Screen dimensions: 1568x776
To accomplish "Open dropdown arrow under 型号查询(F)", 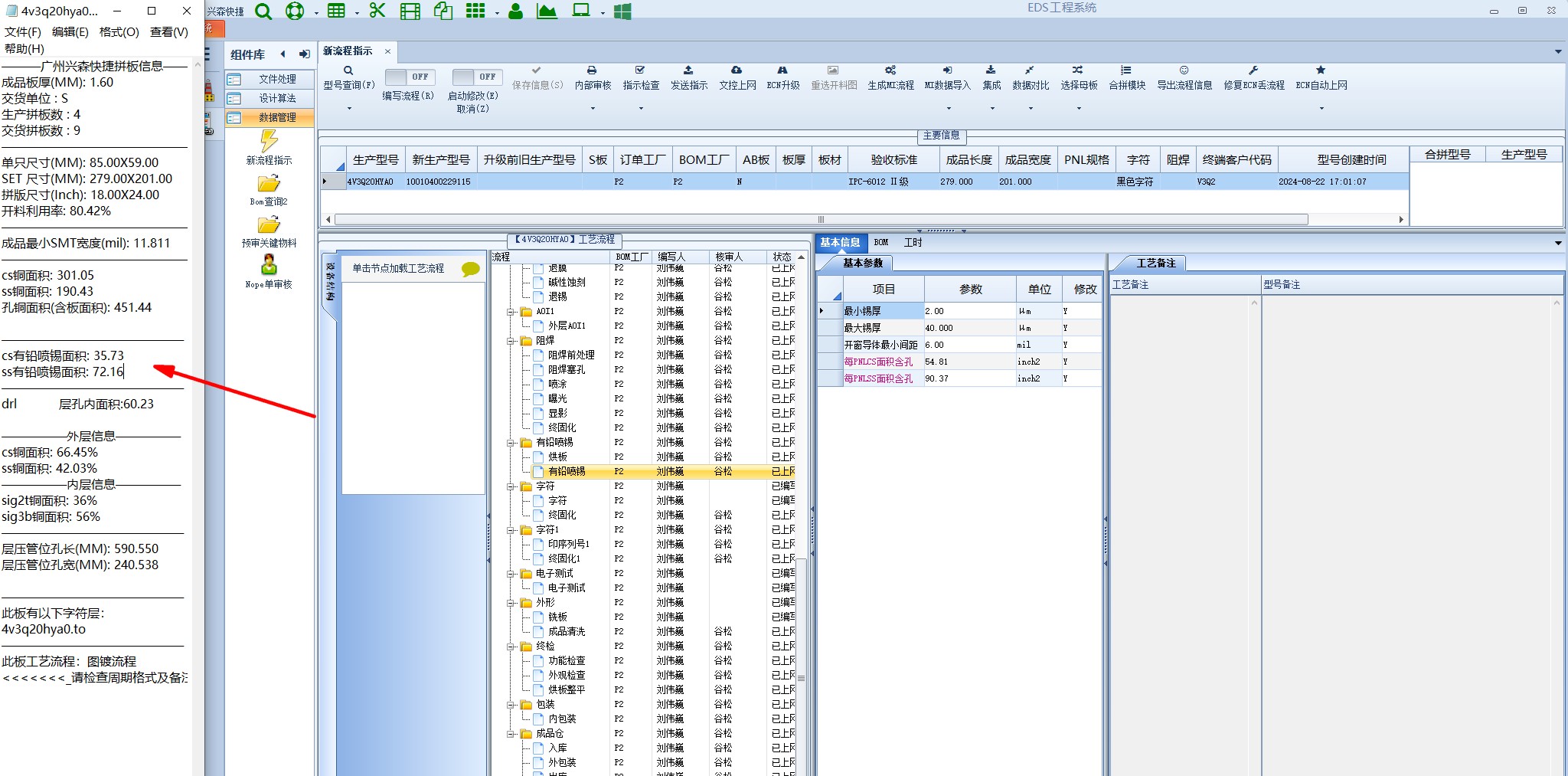I will pos(349,108).
